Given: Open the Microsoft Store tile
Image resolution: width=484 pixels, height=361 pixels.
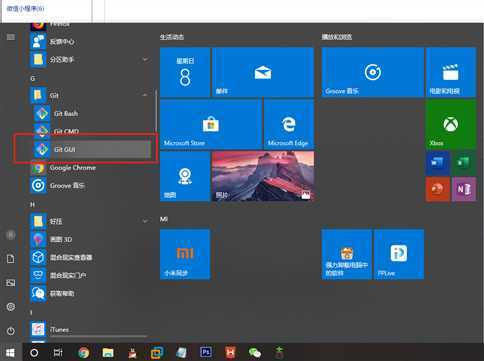Looking at the screenshot, I should pyautogui.click(x=211, y=124).
